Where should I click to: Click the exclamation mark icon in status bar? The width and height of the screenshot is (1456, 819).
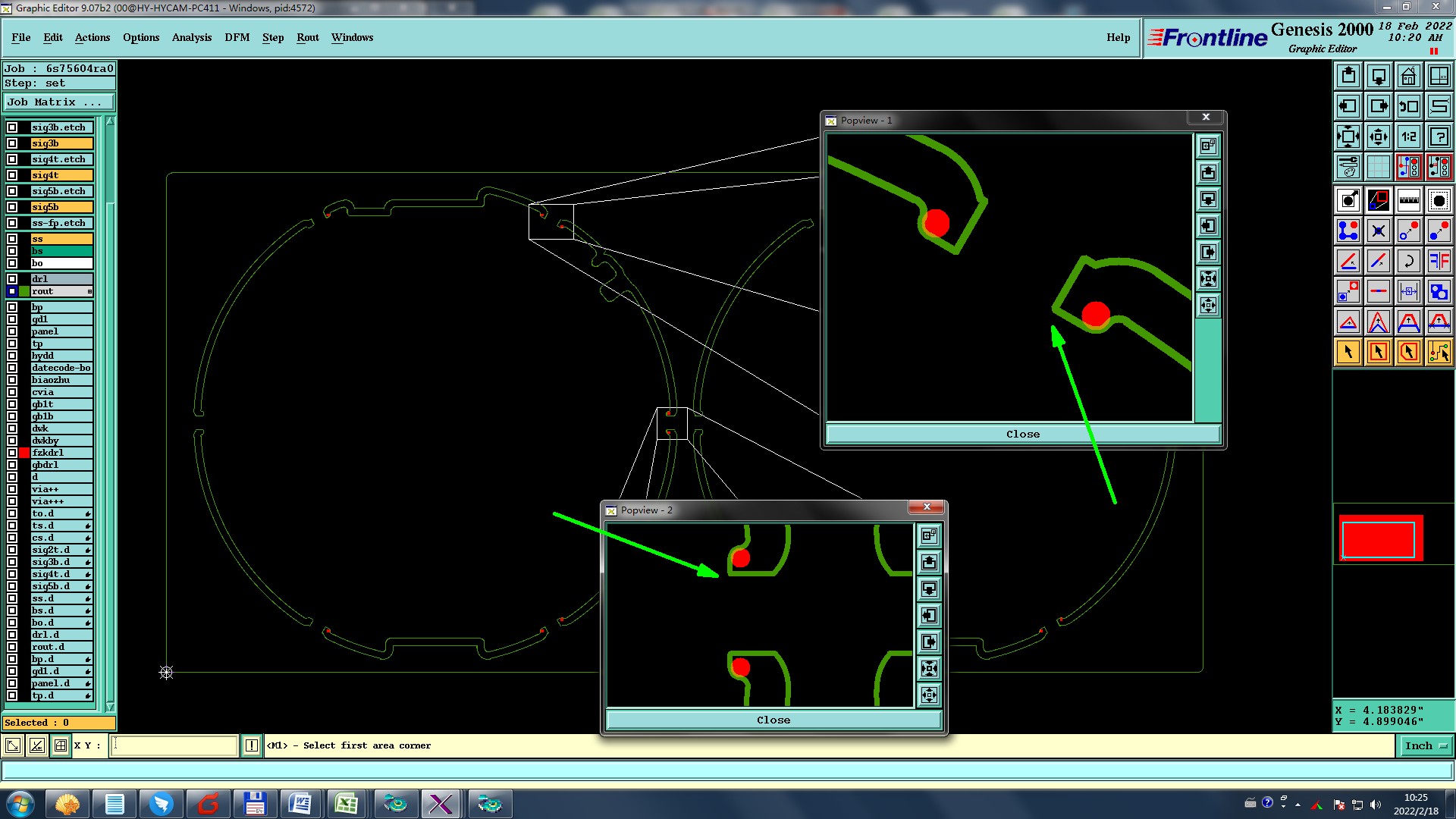(252, 745)
